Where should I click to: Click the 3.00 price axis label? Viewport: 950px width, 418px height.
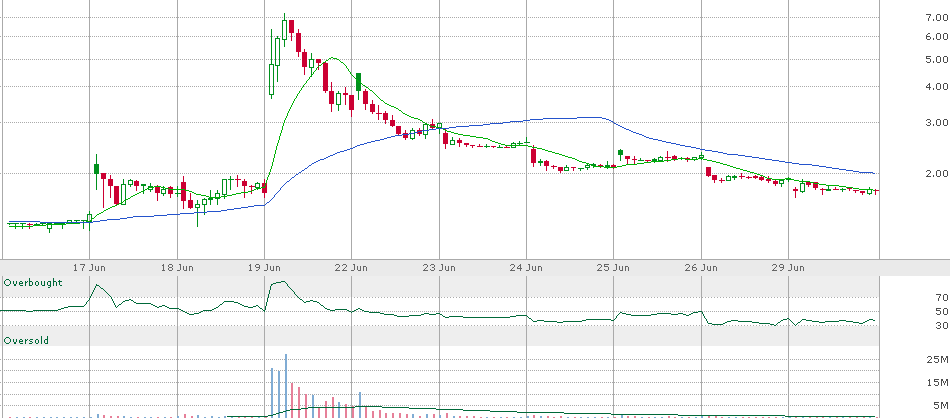pos(937,122)
